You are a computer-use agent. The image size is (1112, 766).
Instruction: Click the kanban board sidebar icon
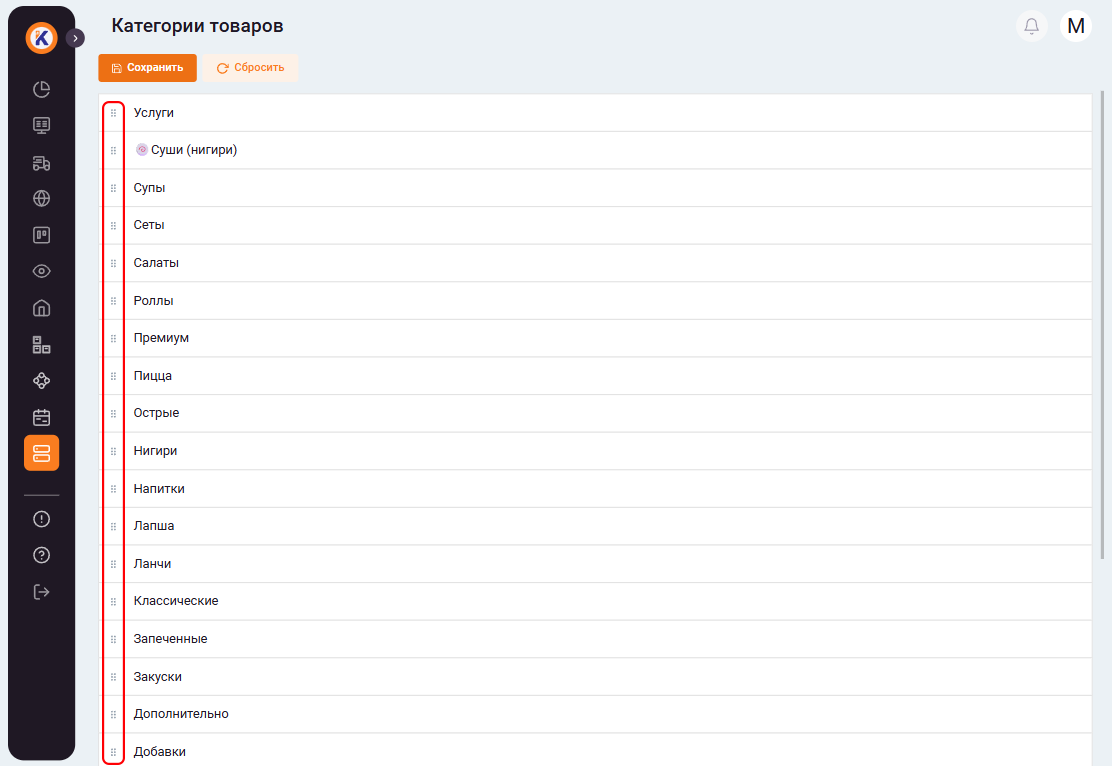coord(41,235)
